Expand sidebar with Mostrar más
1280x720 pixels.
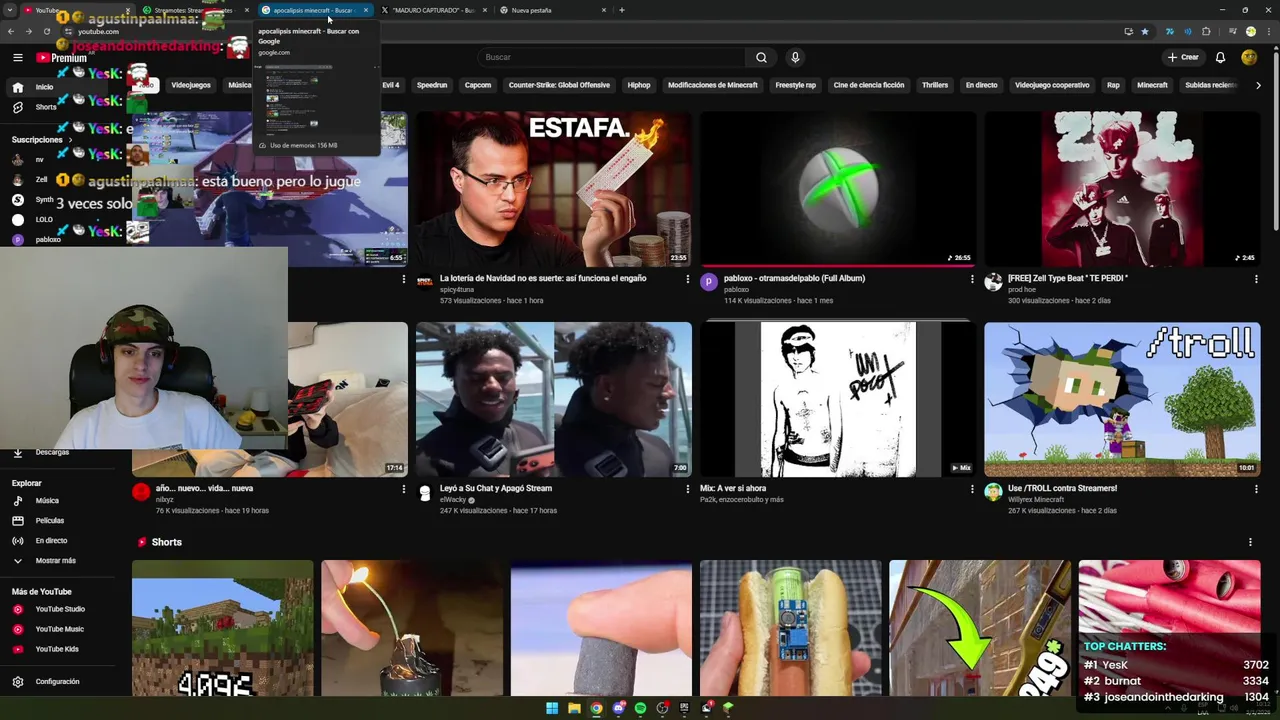click(55, 561)
